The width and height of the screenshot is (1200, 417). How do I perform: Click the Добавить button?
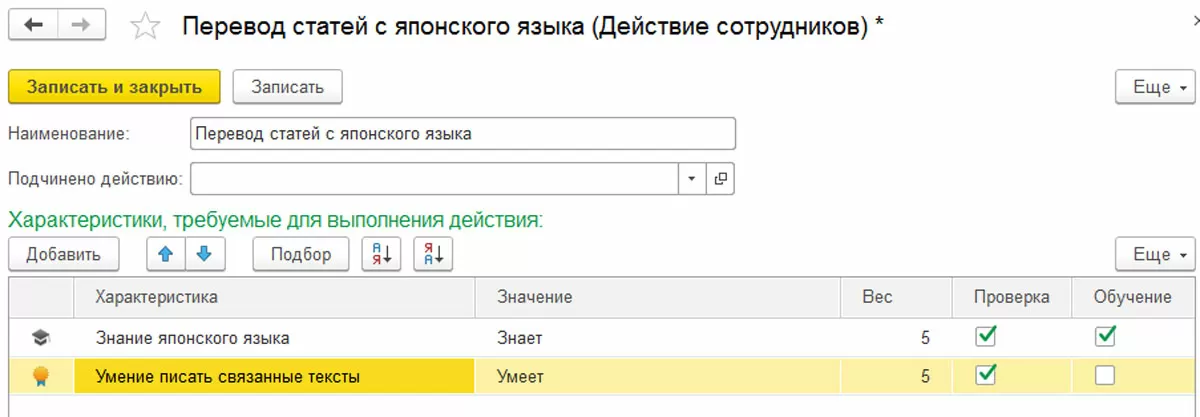63,254
